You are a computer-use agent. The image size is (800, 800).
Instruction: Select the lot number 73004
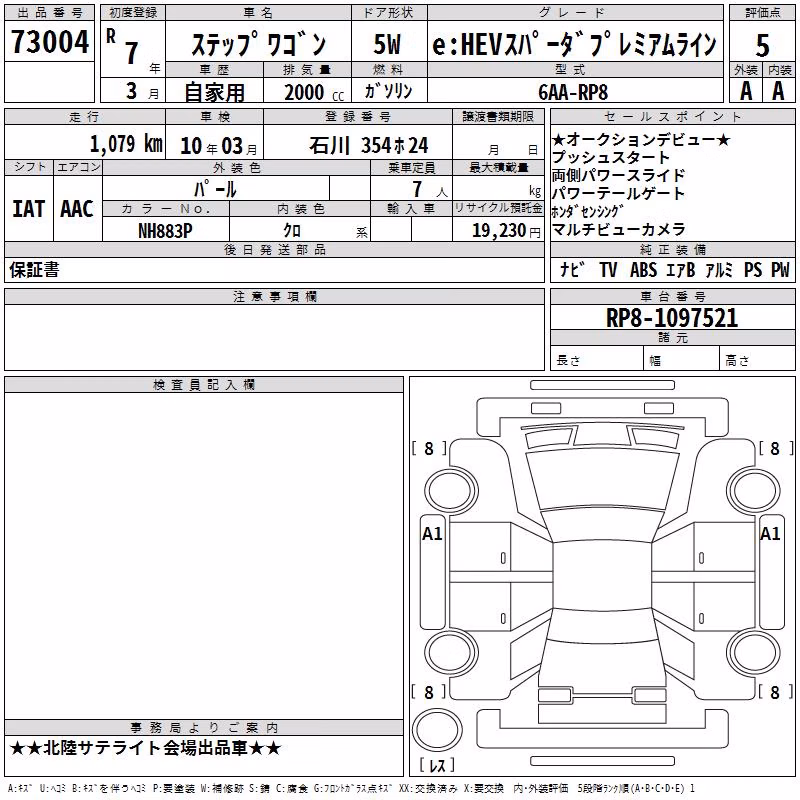pyautogui.click(x=49, y=42)
